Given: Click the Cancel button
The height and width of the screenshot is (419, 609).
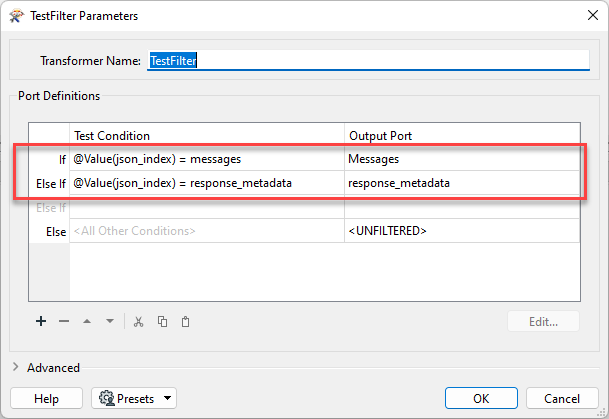Looking at the screenshot, I should [562, 398].
